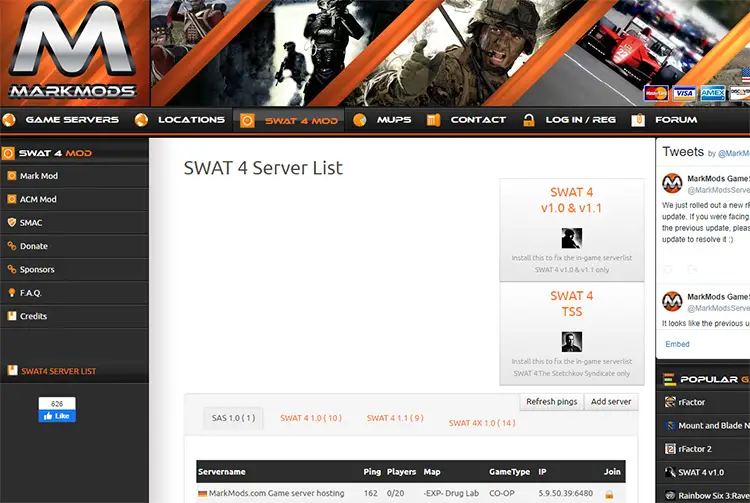Click the SWAT 4 TSS portrait thumbnail
The width and height of the screenshot is (750, 503).
point(572,342)
